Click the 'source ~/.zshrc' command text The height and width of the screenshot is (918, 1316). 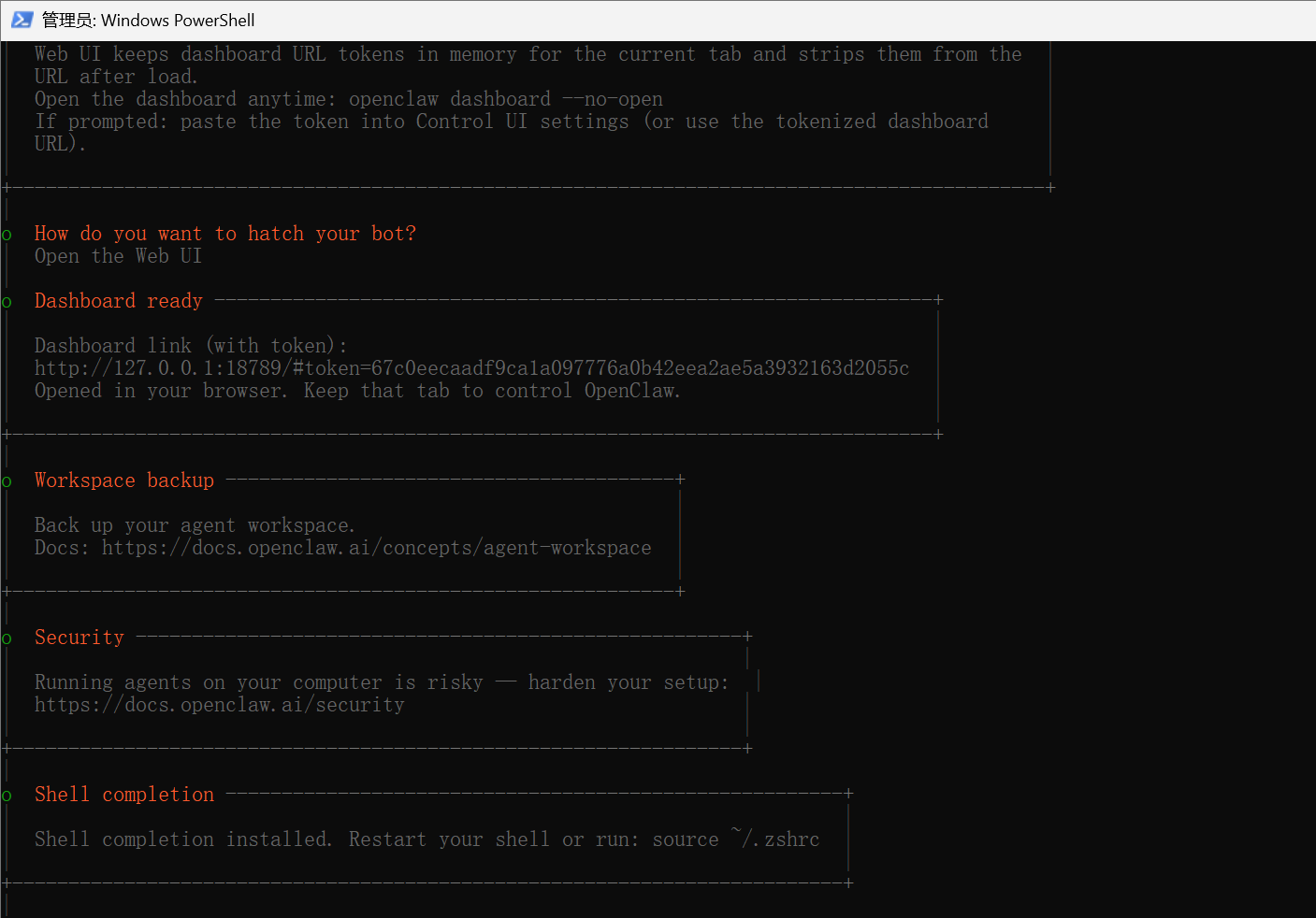pyautogui.click(x=735, y=839)
